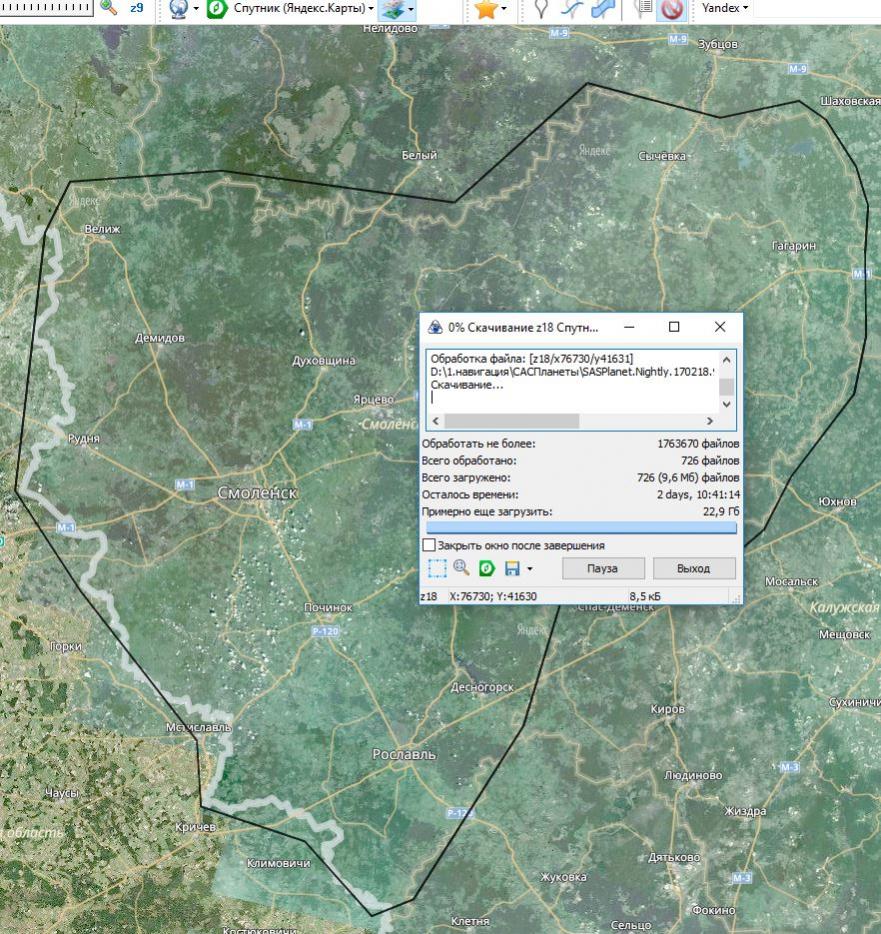Click the green Yandex map icon in toolbar
Screen dimensions: 881x934
coord(217,9)
